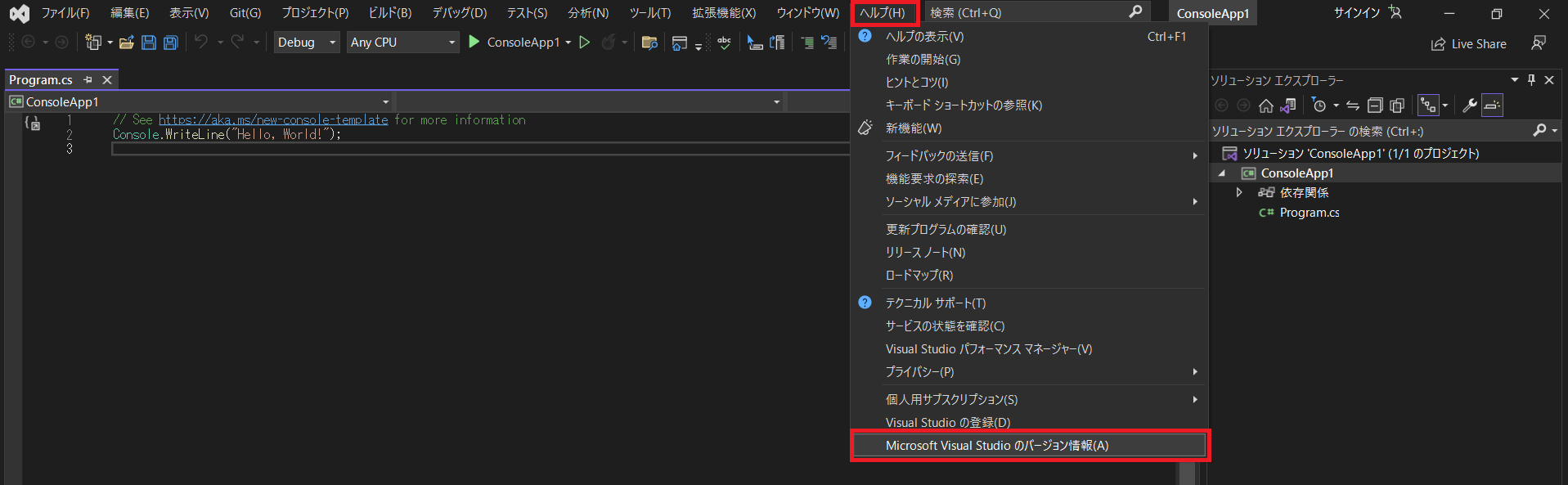The image size is (1568, 485).
Task: Toggle pin on Program.cs tab
Action: [88, 80]
